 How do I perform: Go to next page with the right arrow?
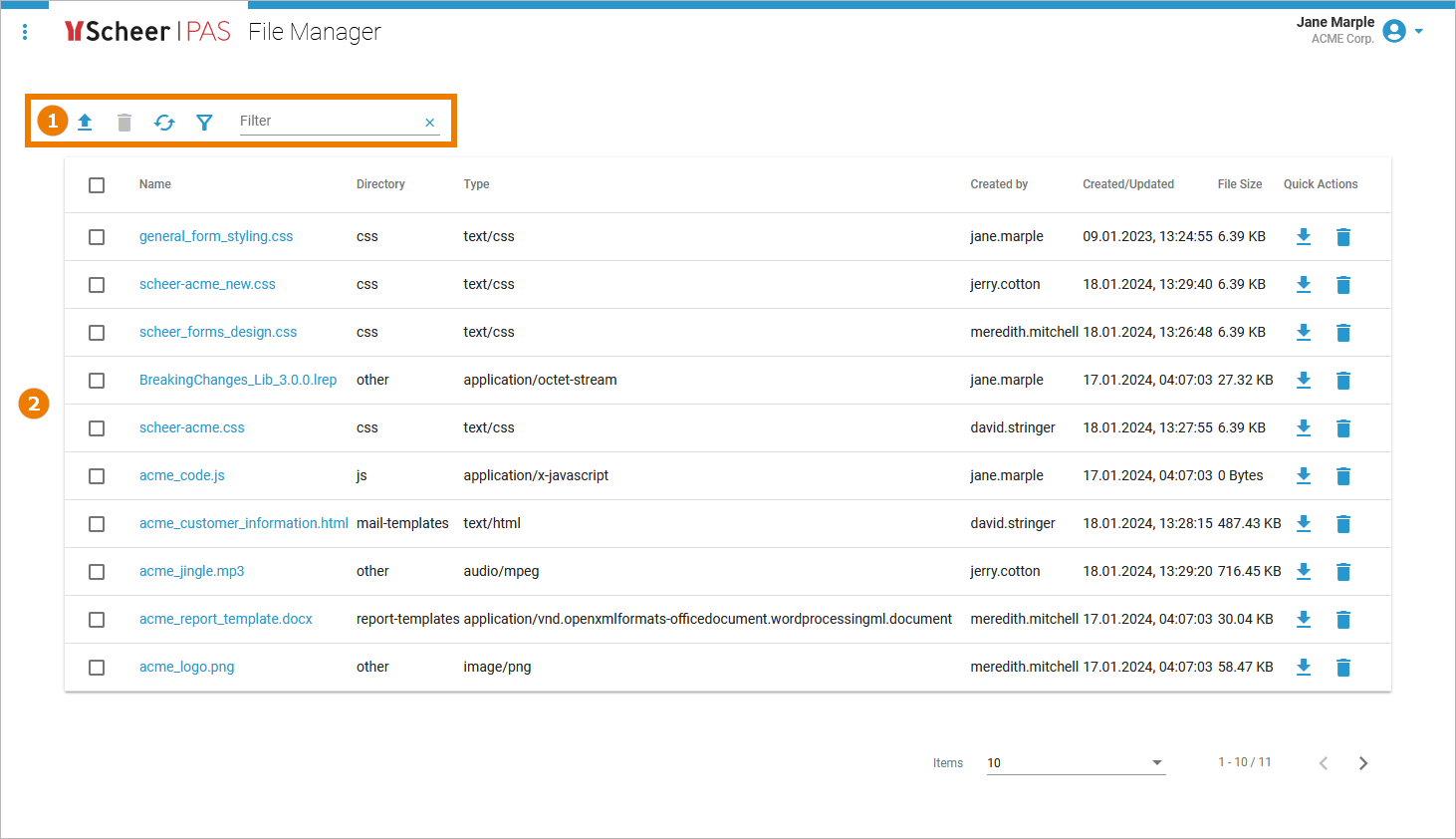click(x=1363, y=762)
